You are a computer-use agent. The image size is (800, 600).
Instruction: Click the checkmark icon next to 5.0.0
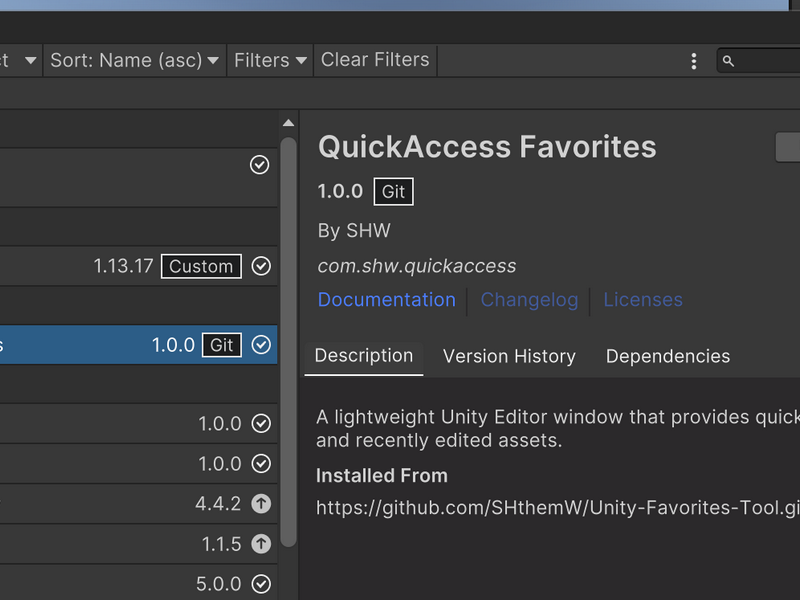(261, 584)
